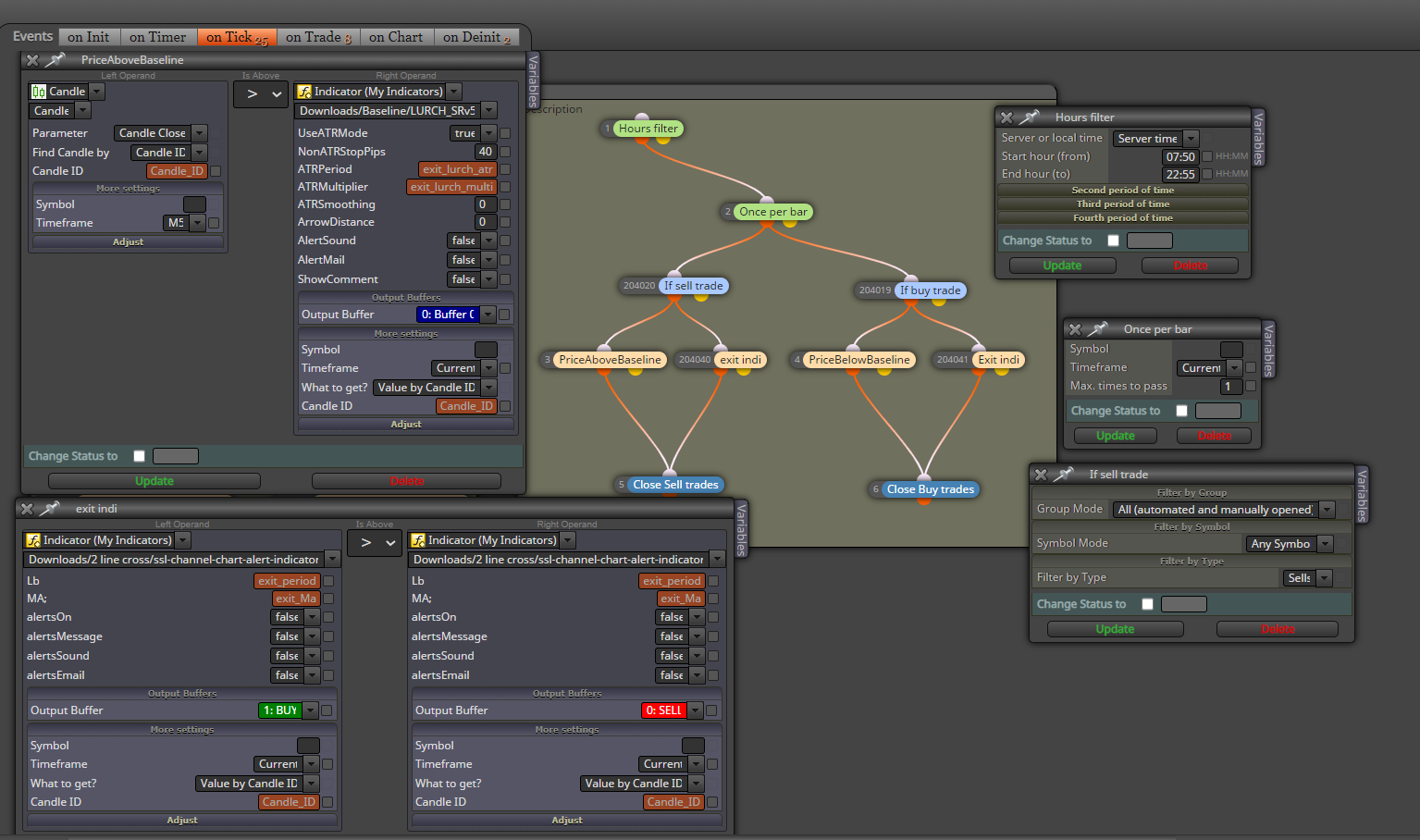Enable Change Status checkbox in Once per bar
1420x840 pixels.
1181,411
